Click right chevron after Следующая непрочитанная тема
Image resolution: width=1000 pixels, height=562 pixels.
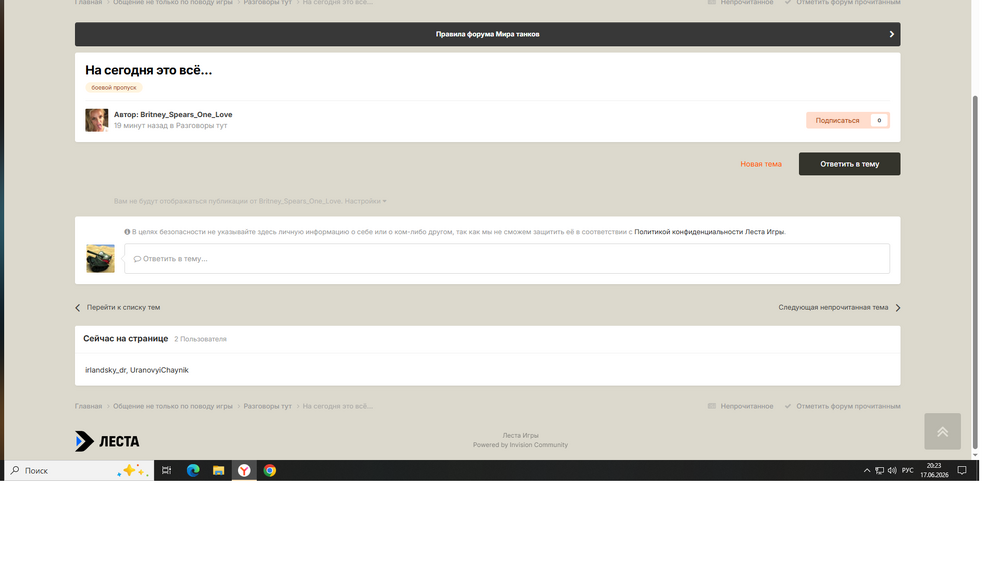pyautogui.click(x=897, y=307)
